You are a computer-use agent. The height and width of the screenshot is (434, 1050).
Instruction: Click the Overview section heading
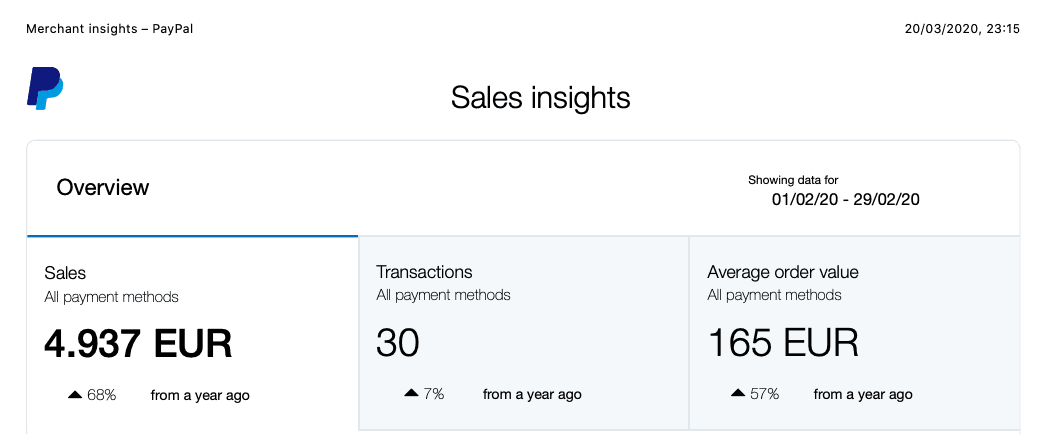(x=103, y=187)
